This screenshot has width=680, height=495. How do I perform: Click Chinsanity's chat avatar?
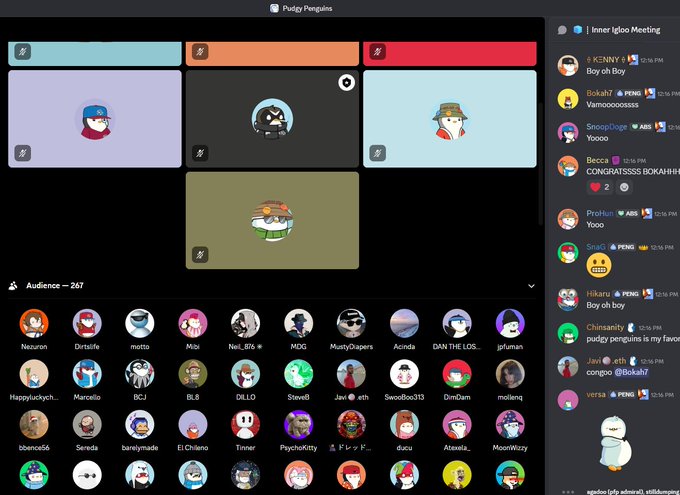pos(568,333)
